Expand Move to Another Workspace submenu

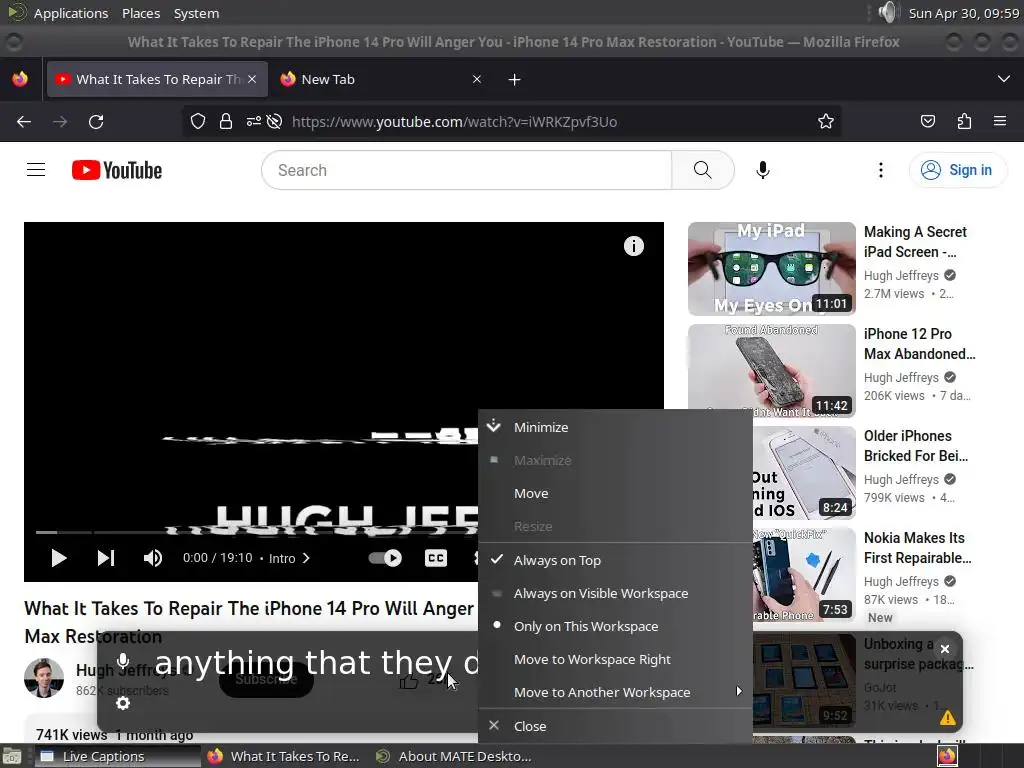click(x=615, y=692)
